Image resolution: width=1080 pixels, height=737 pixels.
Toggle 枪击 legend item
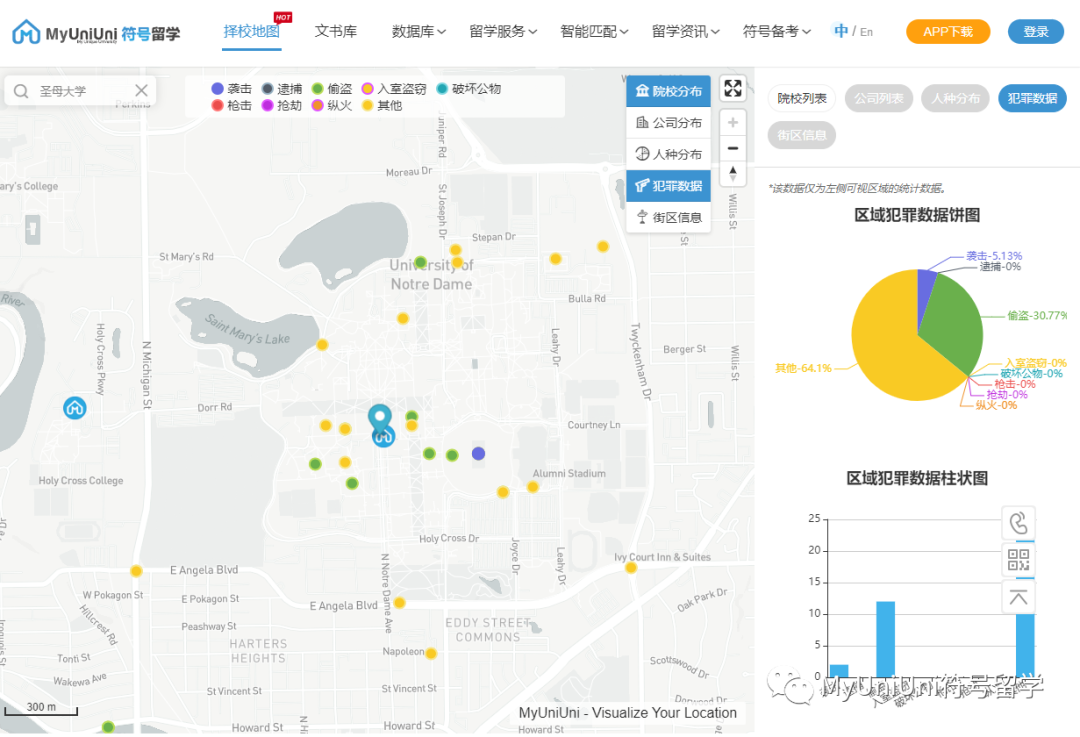pyautogui.click(x=231, y=105)
